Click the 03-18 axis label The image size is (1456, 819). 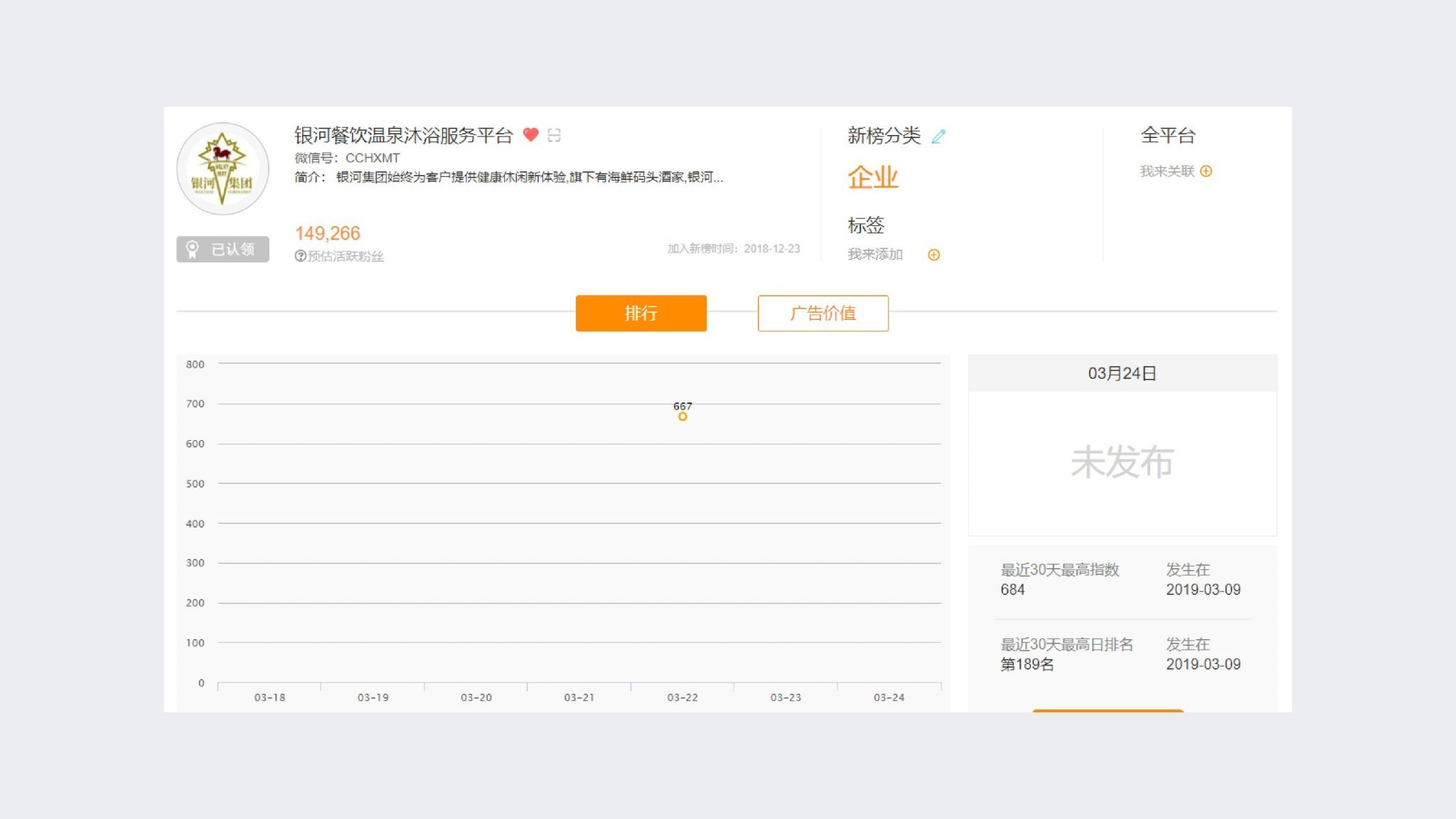269,697
